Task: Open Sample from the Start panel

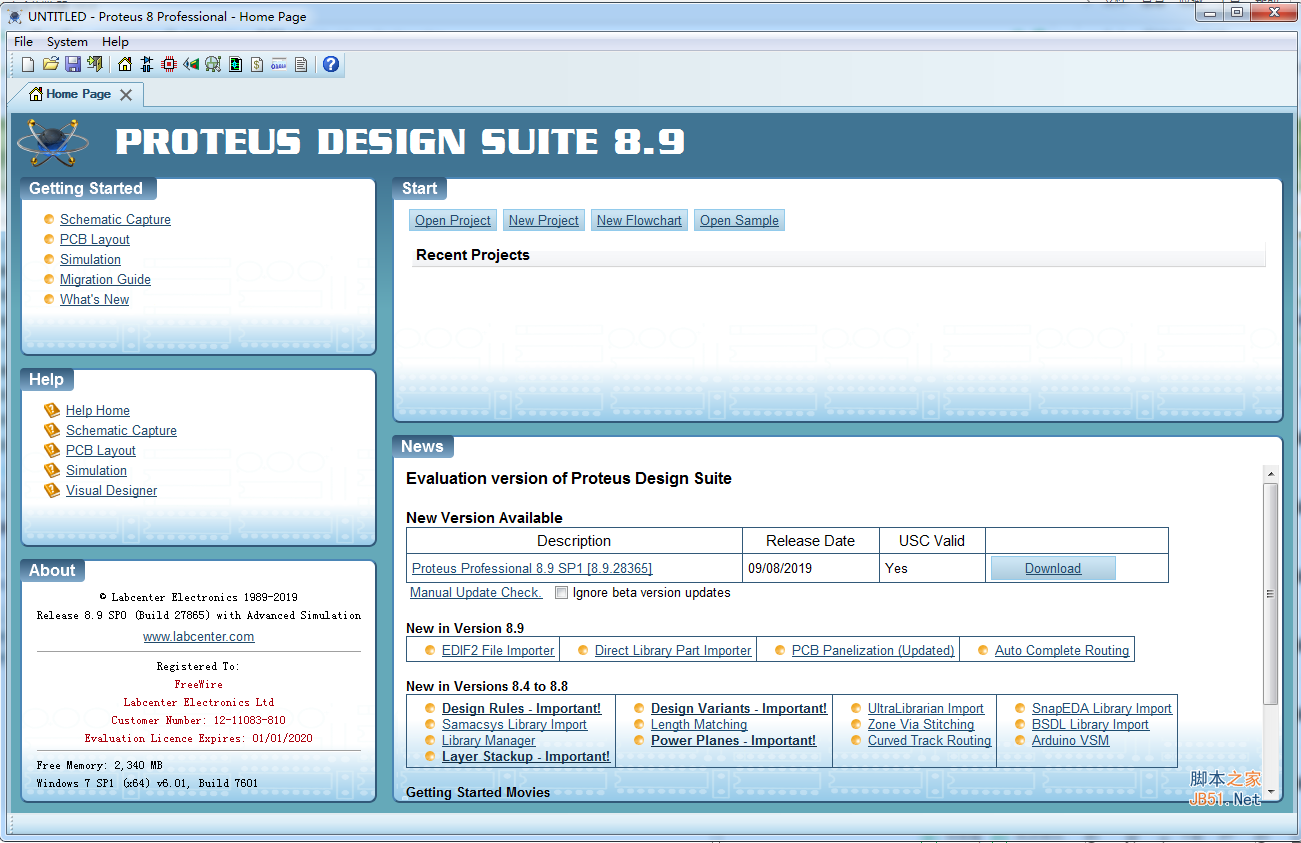Action: click(739, 219)
